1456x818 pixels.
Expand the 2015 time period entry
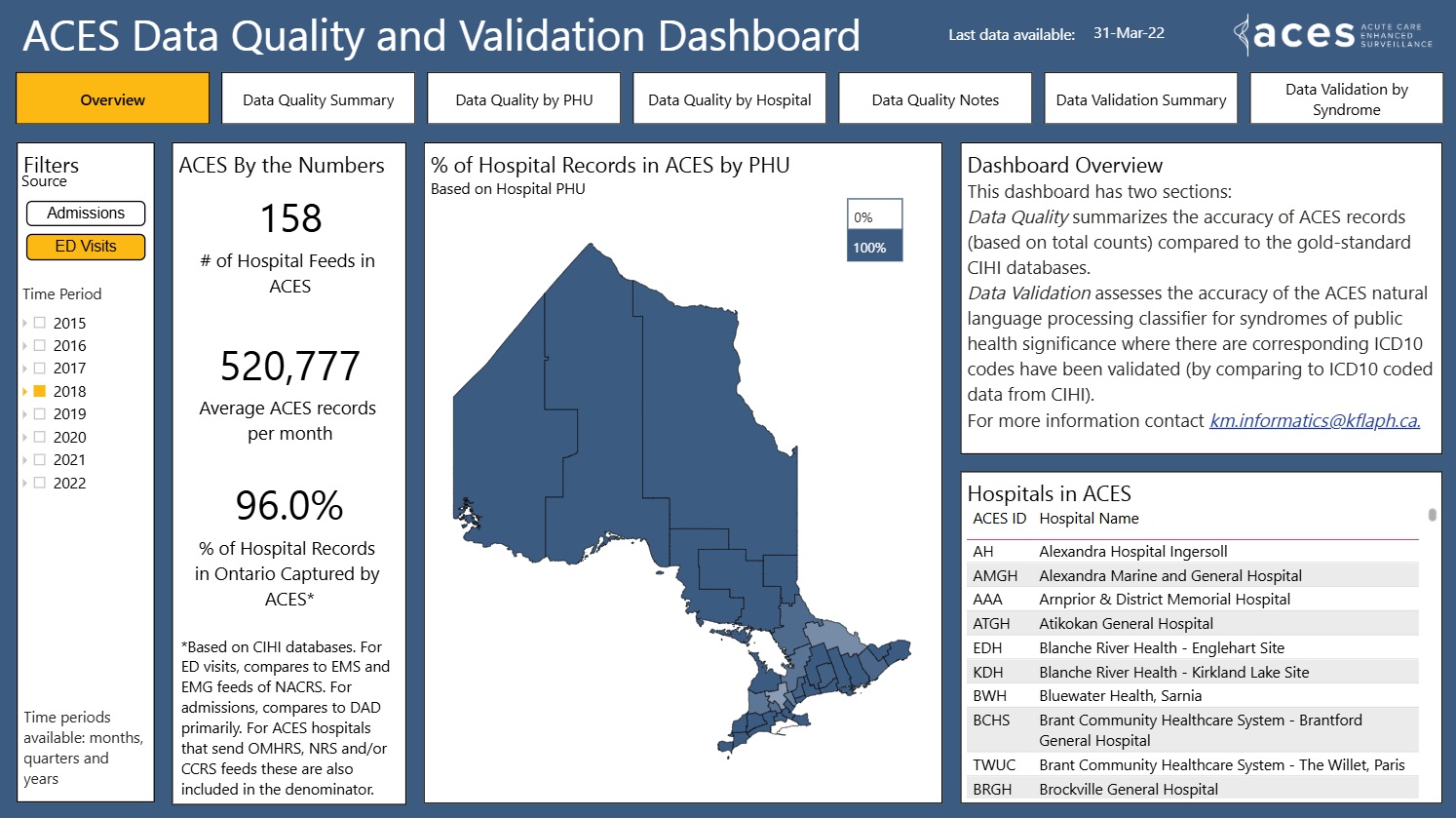click(25, 322)
